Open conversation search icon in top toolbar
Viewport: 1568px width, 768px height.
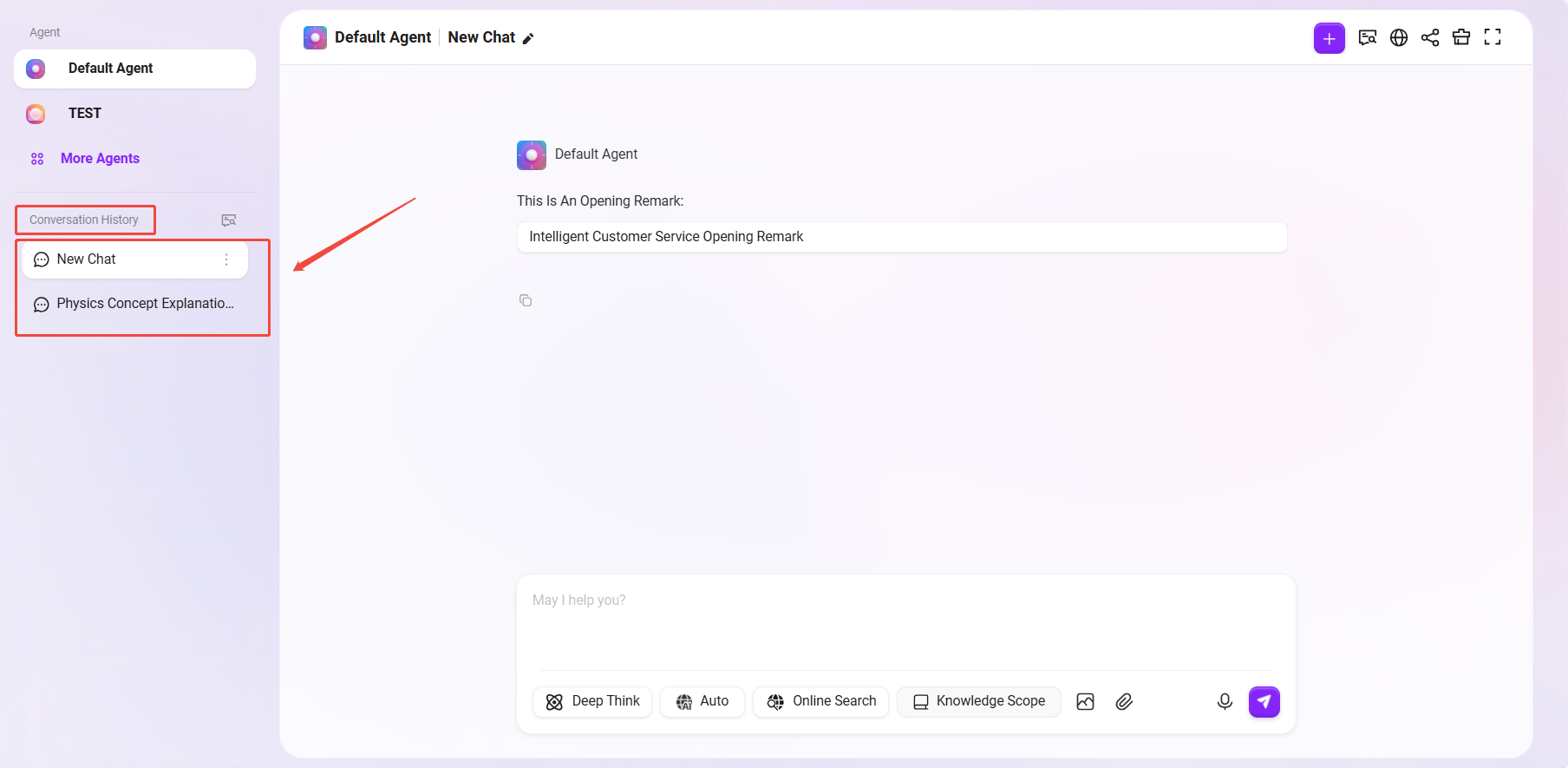1368,37
